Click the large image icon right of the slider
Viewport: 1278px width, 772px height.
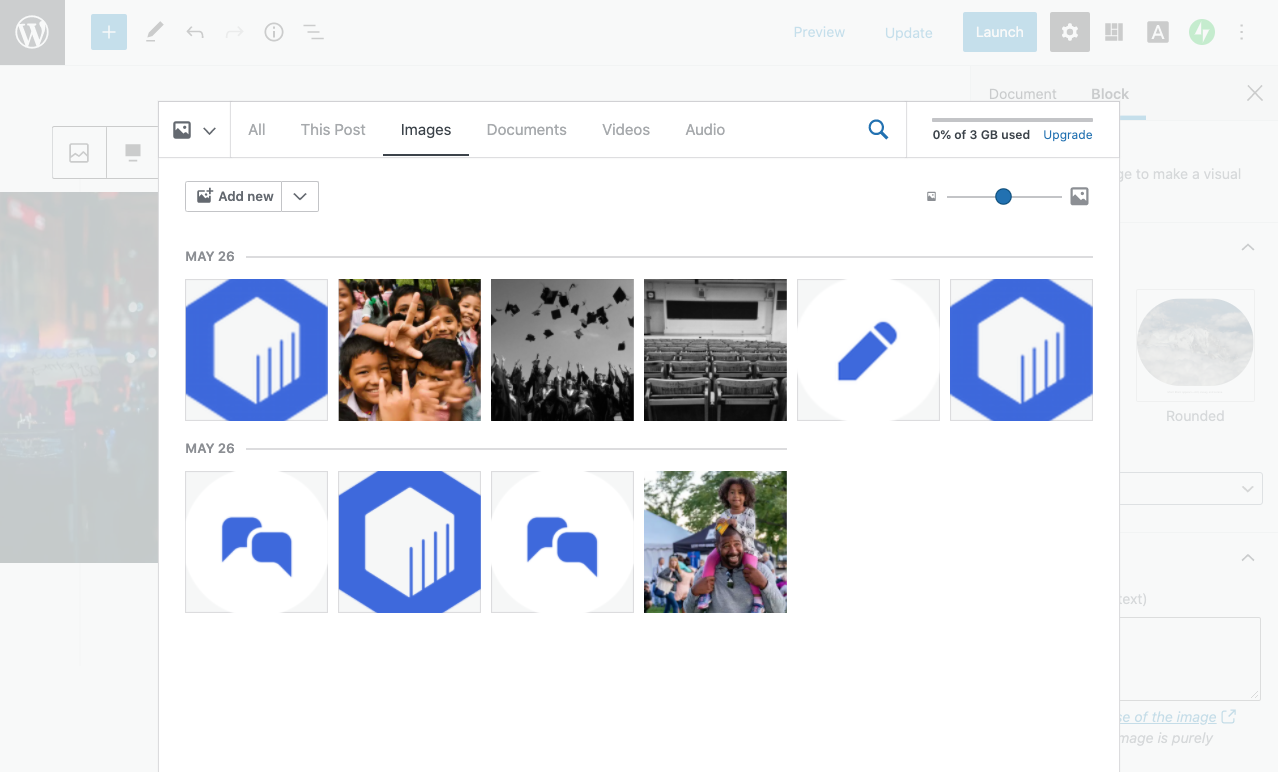click(1079, 197)
